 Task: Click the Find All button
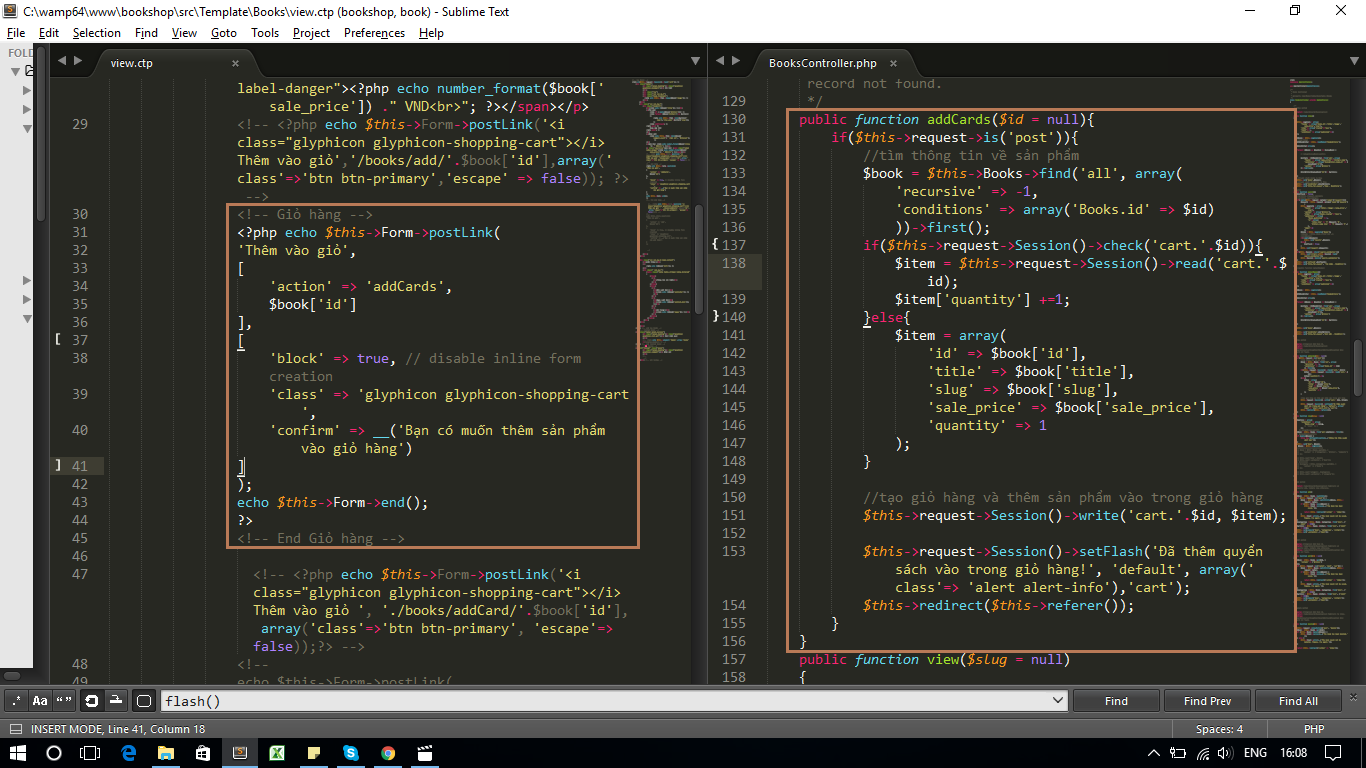1298,701
